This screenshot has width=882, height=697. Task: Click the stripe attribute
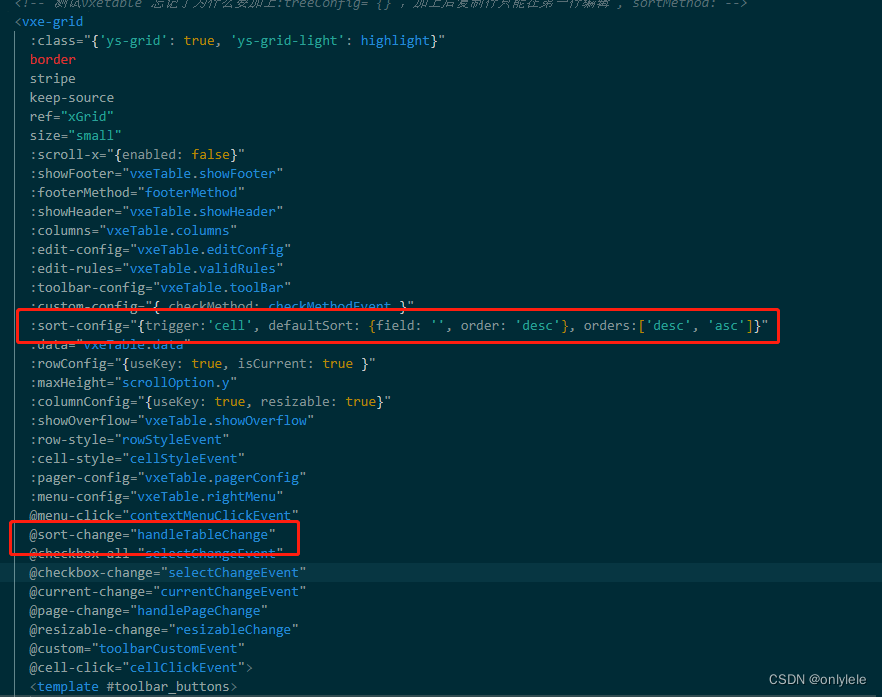pyautogui.click(x=53, y=78)
